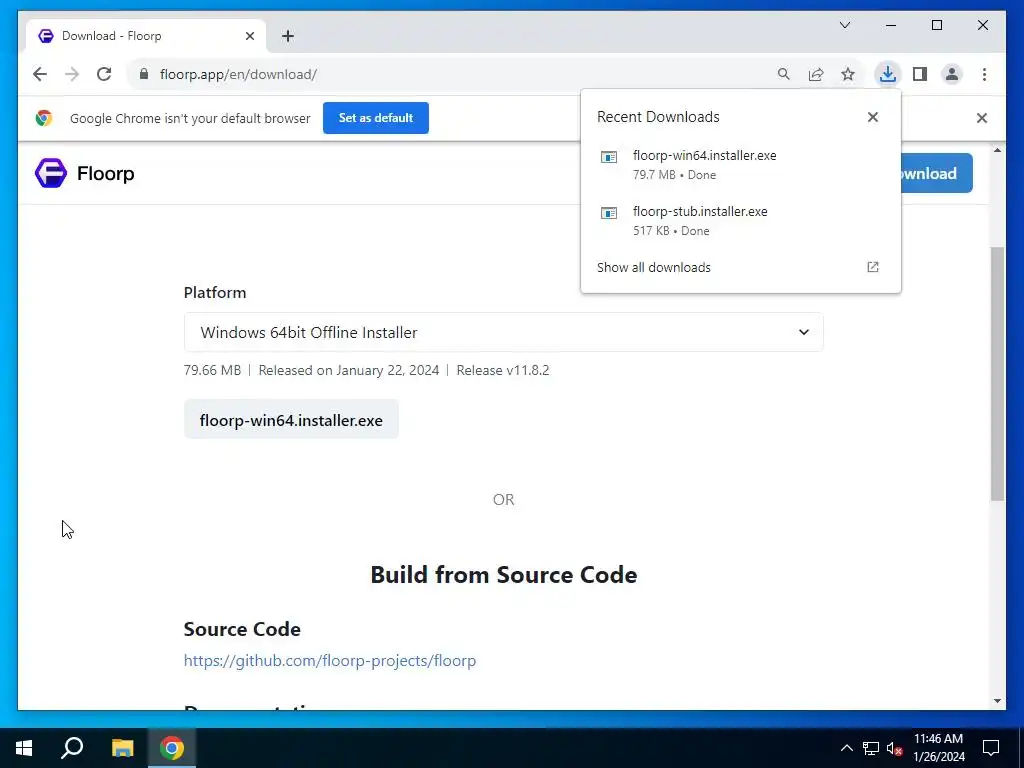Click the Floorp logo icon in the page header
This screenshot has height=768, width=1024.
click(51, 173)
